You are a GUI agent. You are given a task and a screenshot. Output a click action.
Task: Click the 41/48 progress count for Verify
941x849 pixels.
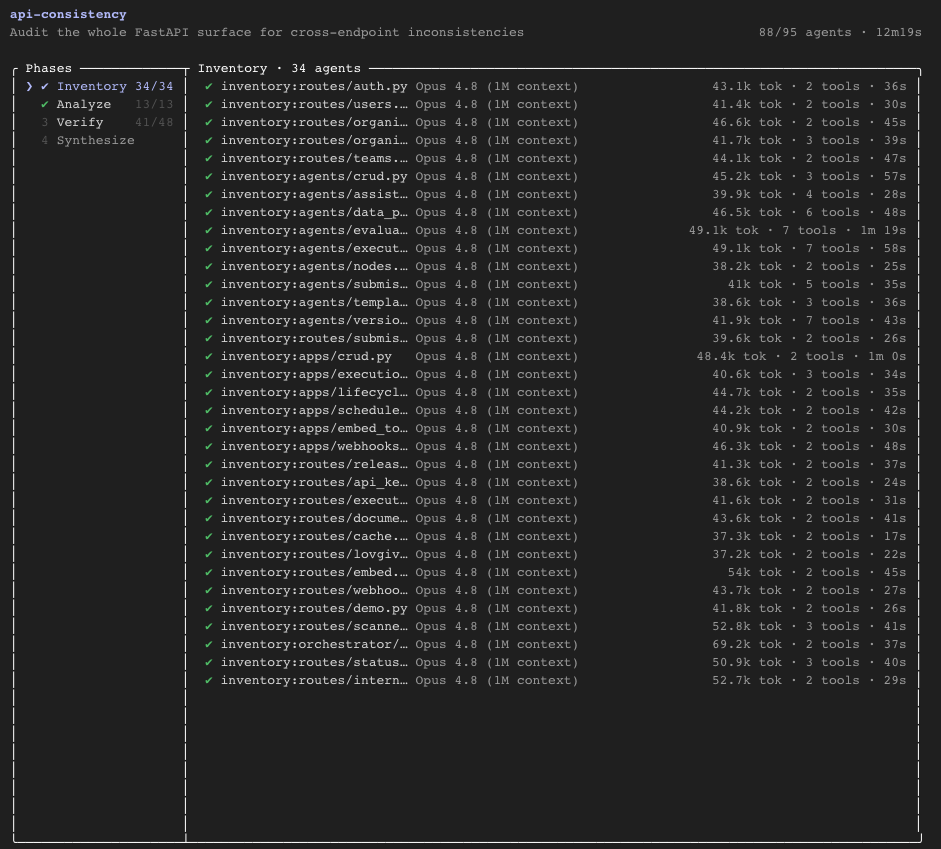point(154,122)
